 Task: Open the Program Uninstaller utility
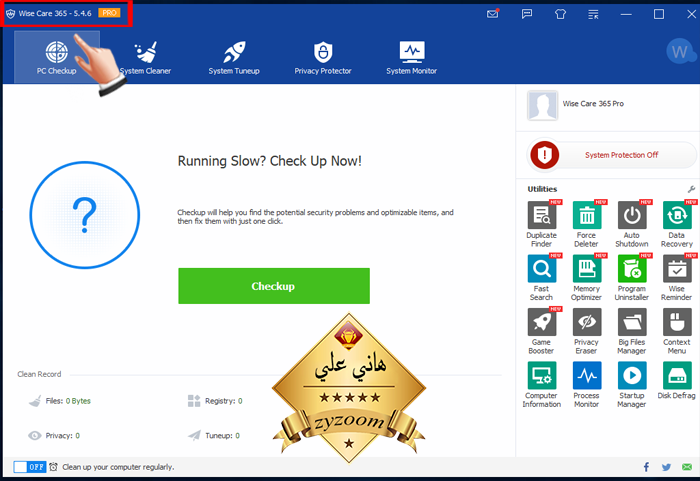(632, 269)
